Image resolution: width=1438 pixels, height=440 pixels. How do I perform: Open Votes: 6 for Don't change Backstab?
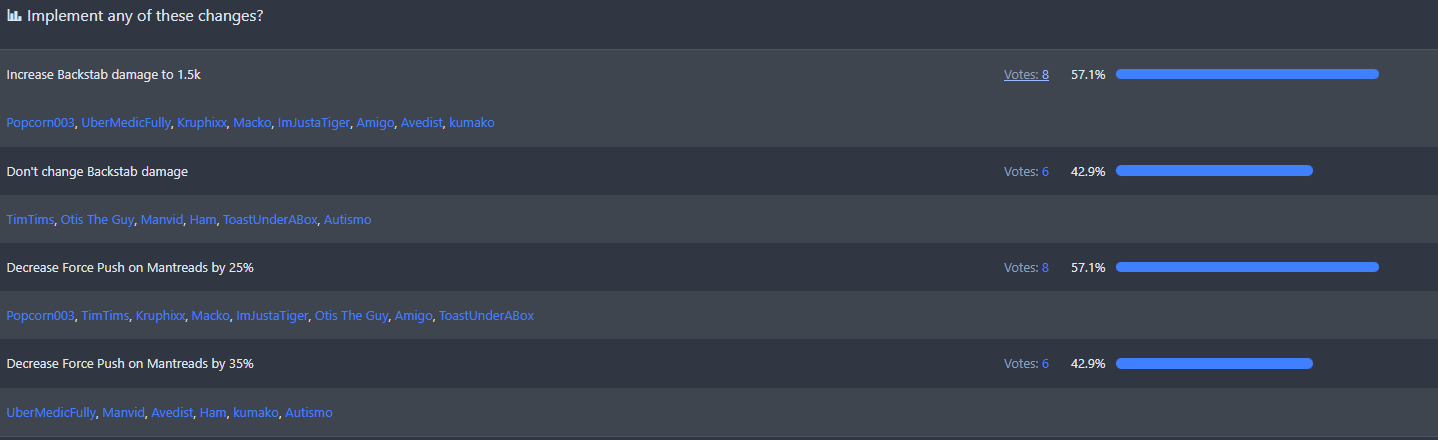[1026, 172]
